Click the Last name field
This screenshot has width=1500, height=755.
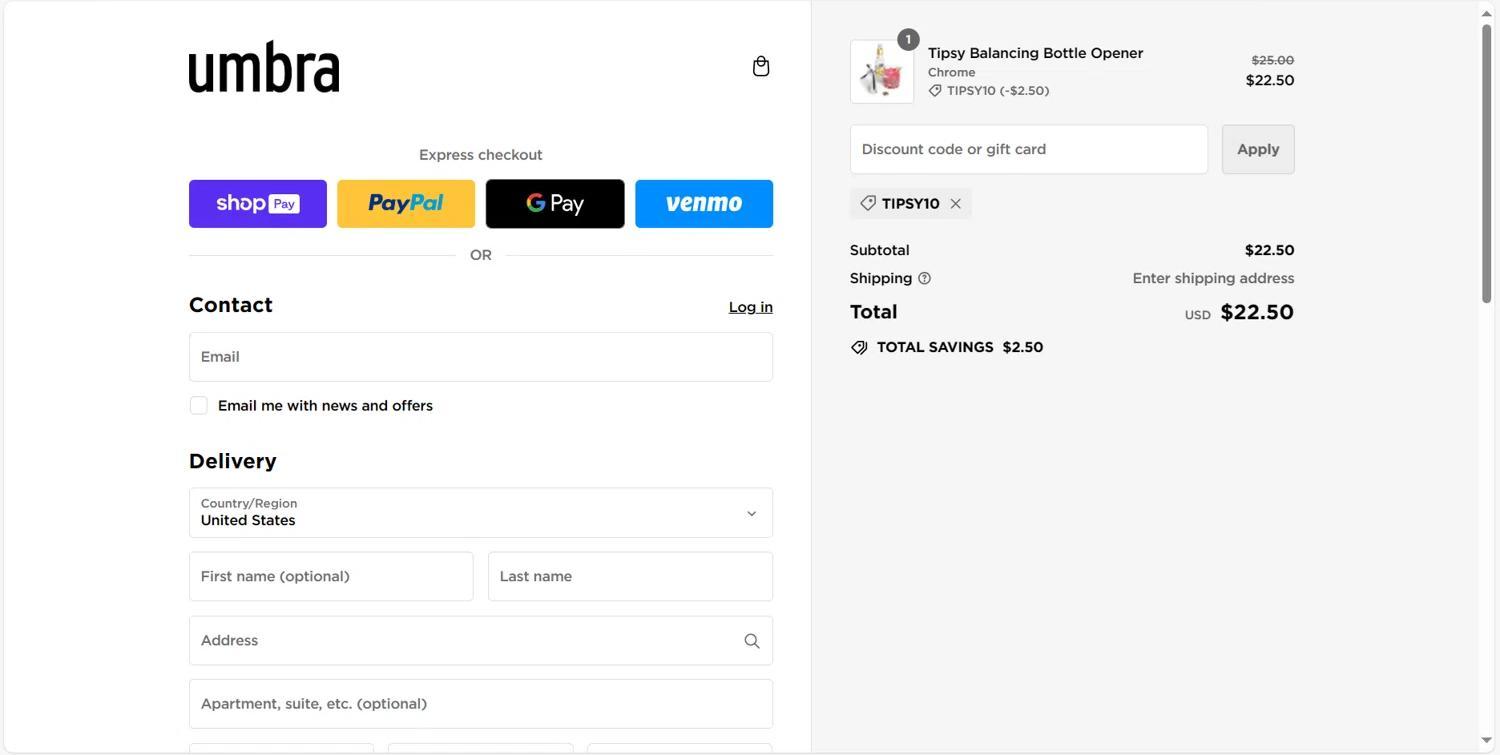630,576
